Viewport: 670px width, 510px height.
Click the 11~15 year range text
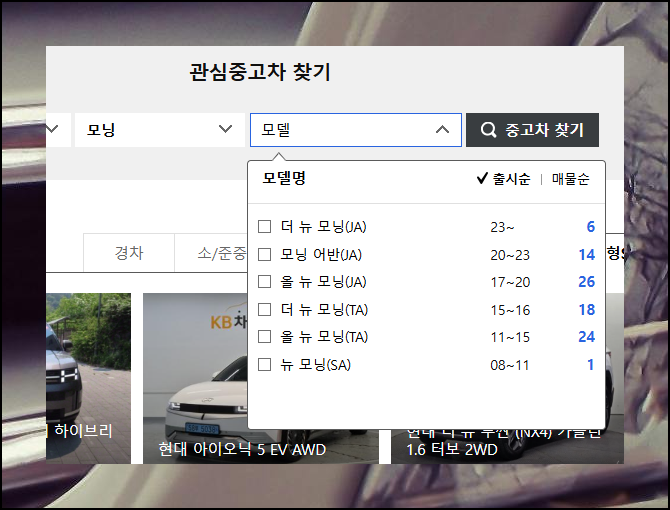click(x=510, y=337)
